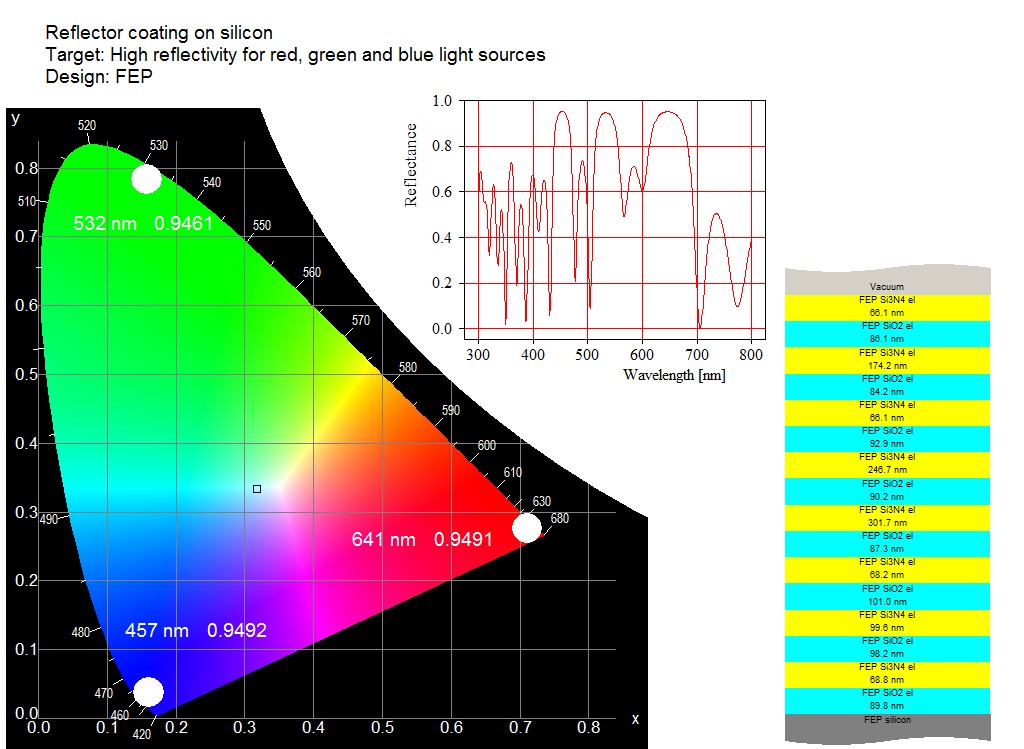The height and width of the screenshot is (749, 1024).
Task: Click the 490 wavelength label on the spectral locus
Action: click(49, 520)
